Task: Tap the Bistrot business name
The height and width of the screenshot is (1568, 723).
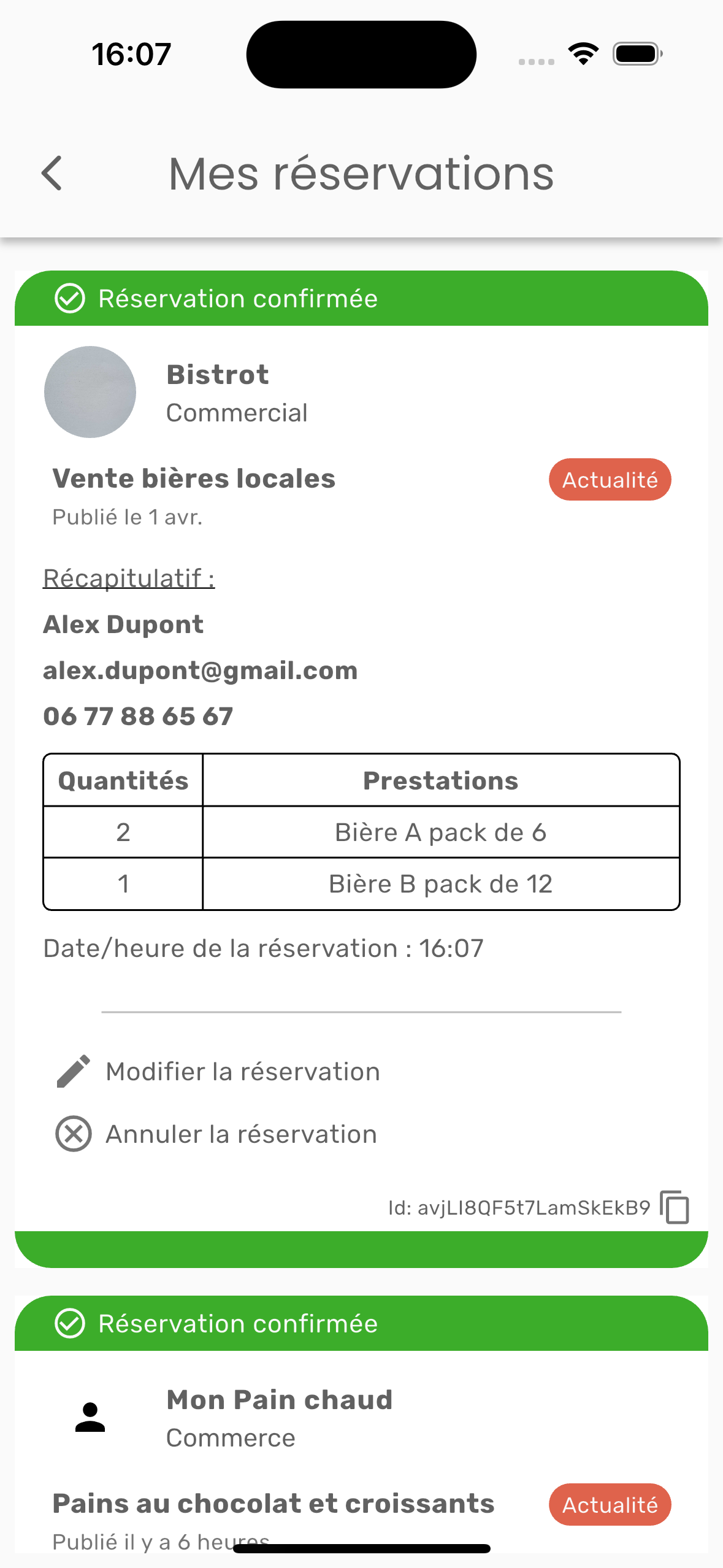Action: click(x=218, y=375)
